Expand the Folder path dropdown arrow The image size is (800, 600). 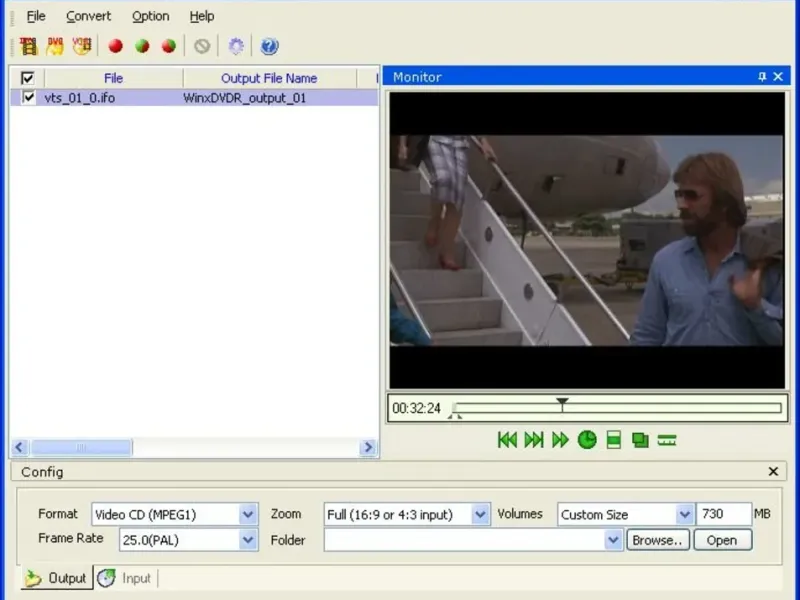pyautogui.click(x=613, y=540)
